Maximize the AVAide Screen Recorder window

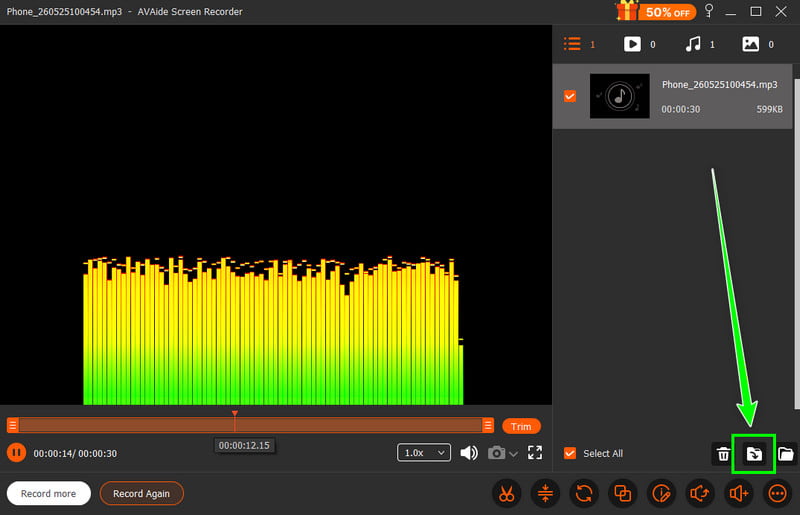point(756,11)
